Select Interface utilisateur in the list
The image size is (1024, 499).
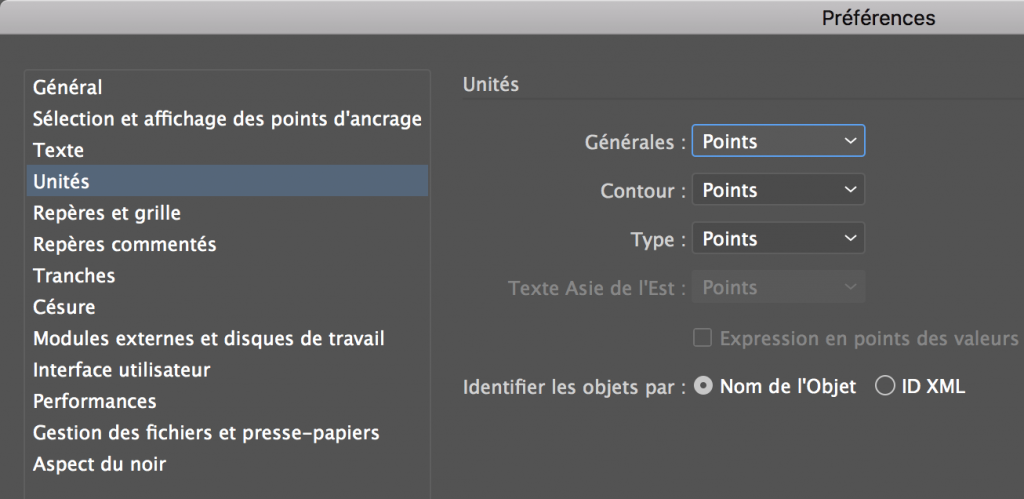tap(121, 370)
